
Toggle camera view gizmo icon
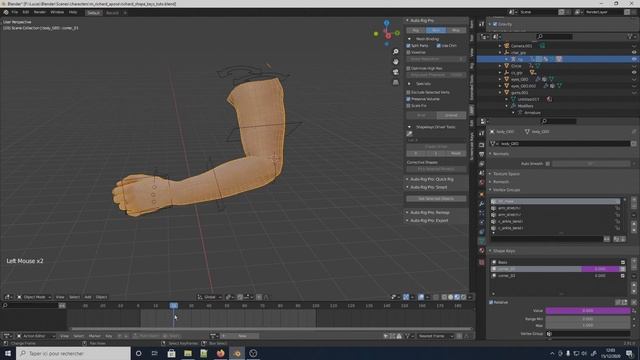point(395,72)
